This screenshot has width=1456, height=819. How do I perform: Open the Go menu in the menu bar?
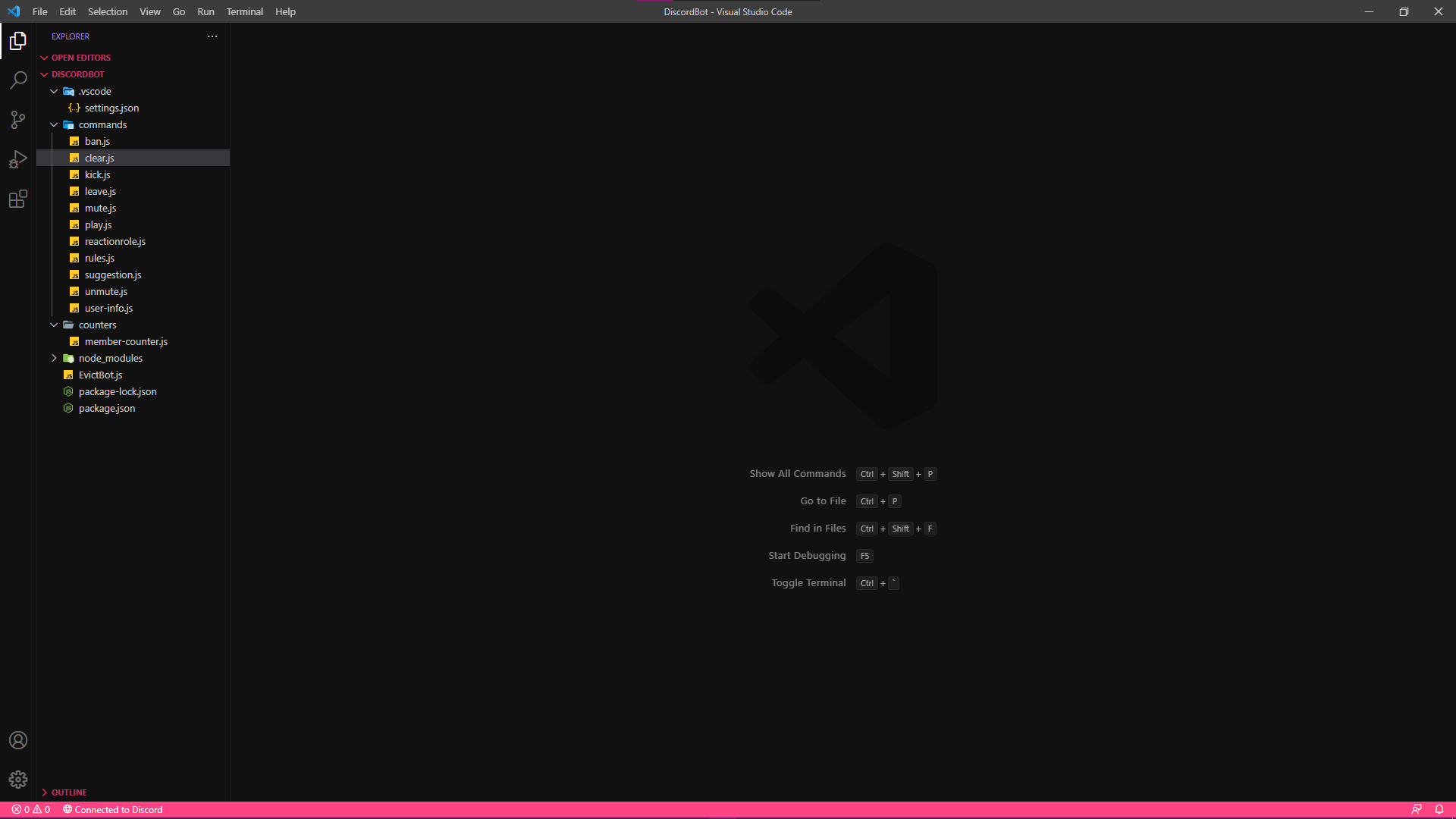[x=179, y=11]
